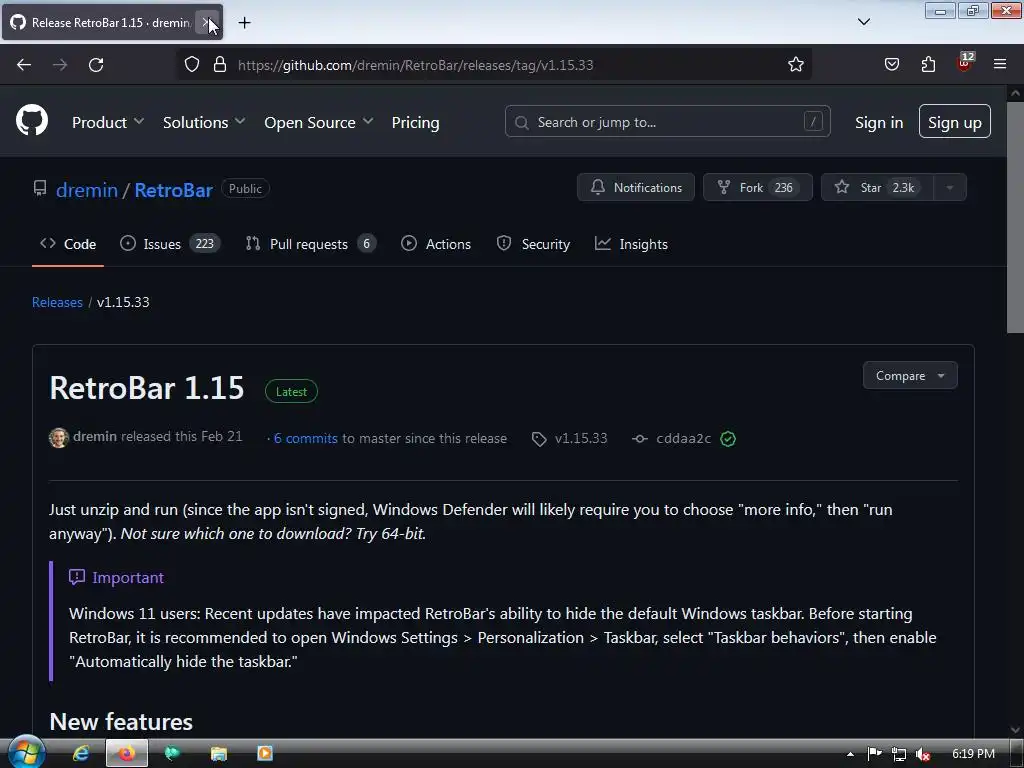Screen dimensions: 1024x768
Task: Click the Search or jump to field
Action: point(667,121)
